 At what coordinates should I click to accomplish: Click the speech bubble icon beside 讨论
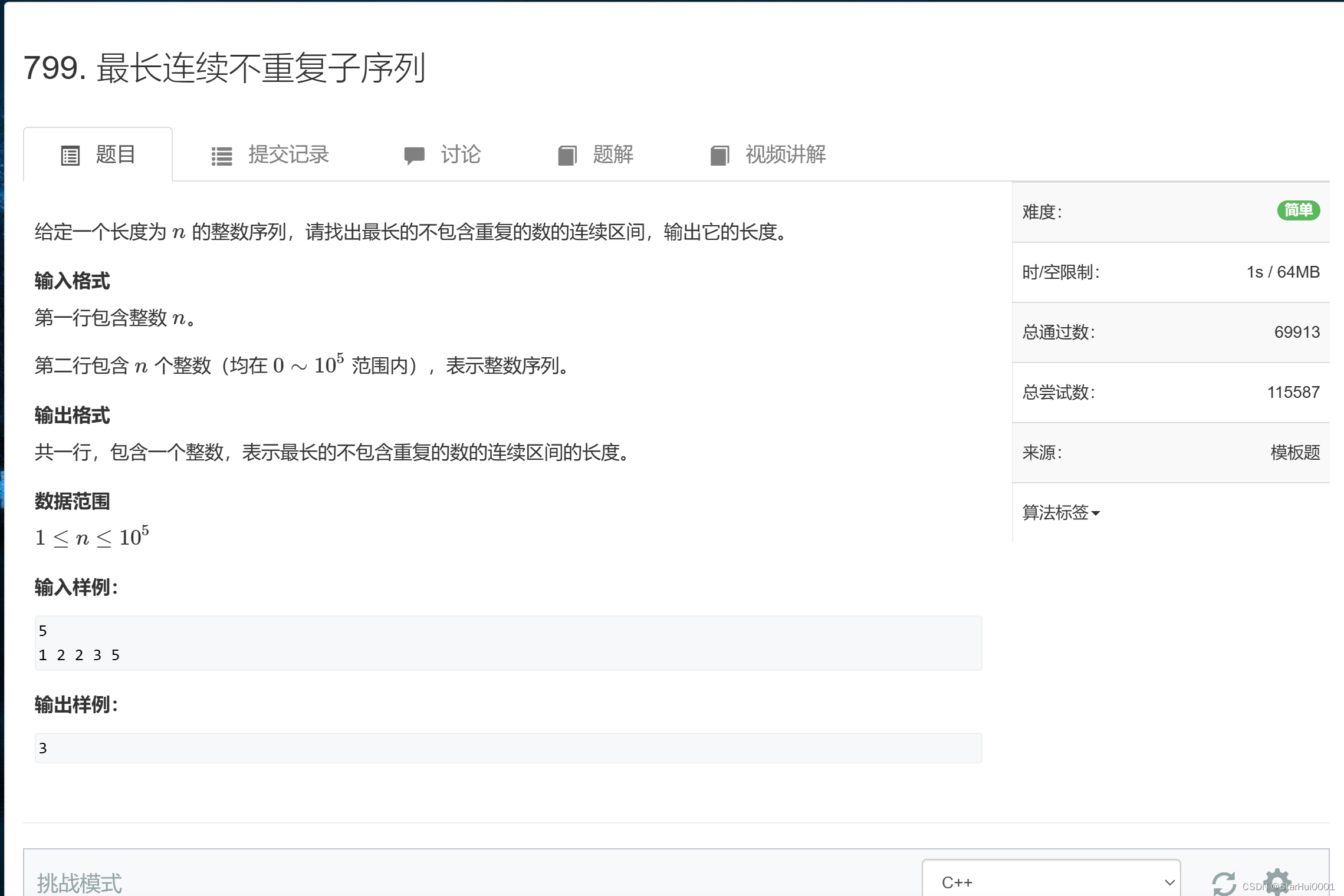414,156
